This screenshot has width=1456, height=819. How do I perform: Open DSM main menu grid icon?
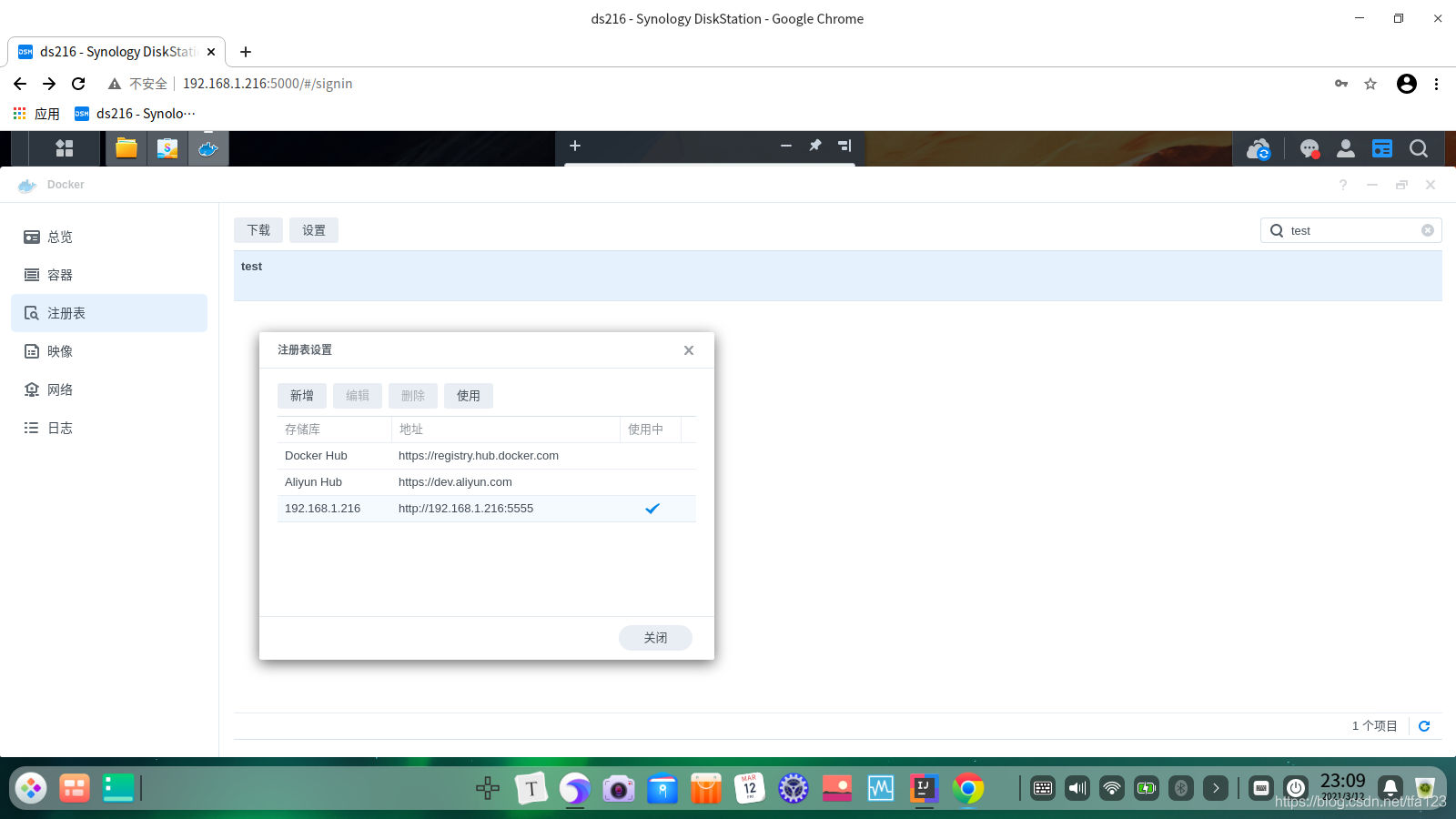[64, 148]
